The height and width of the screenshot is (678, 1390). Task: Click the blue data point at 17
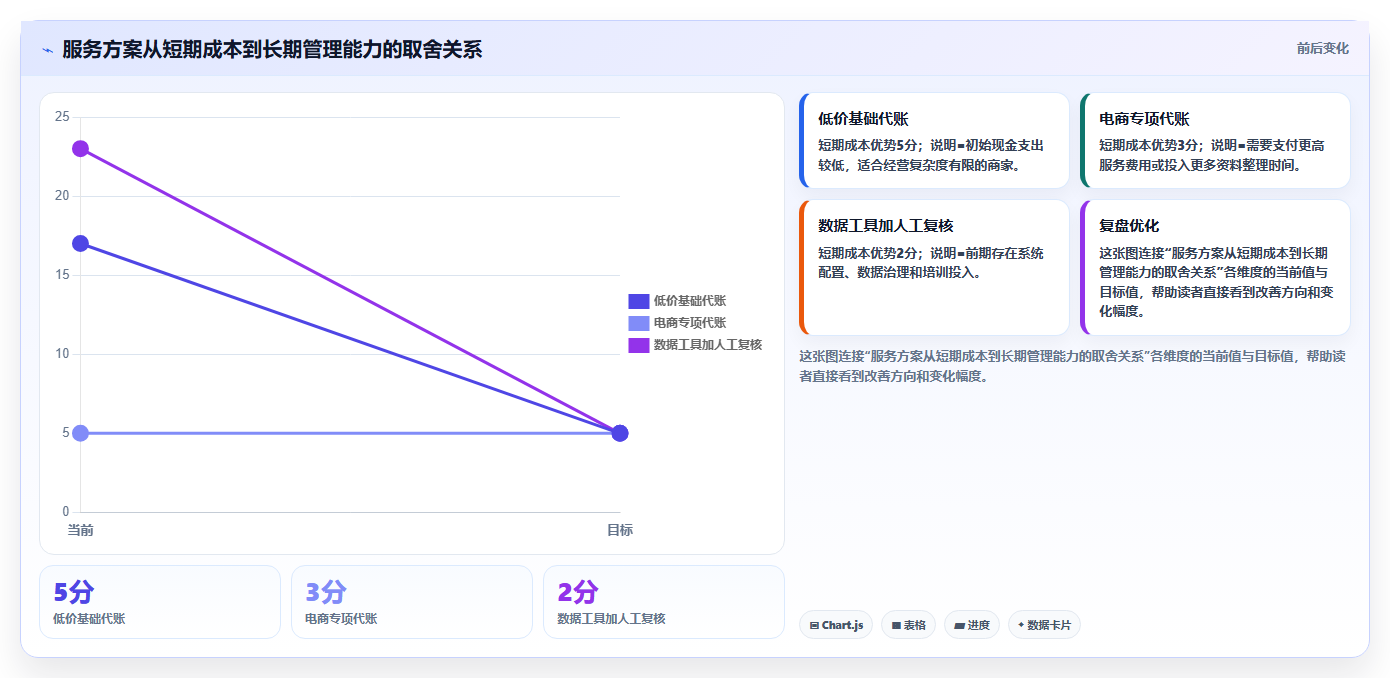[80, 244]
